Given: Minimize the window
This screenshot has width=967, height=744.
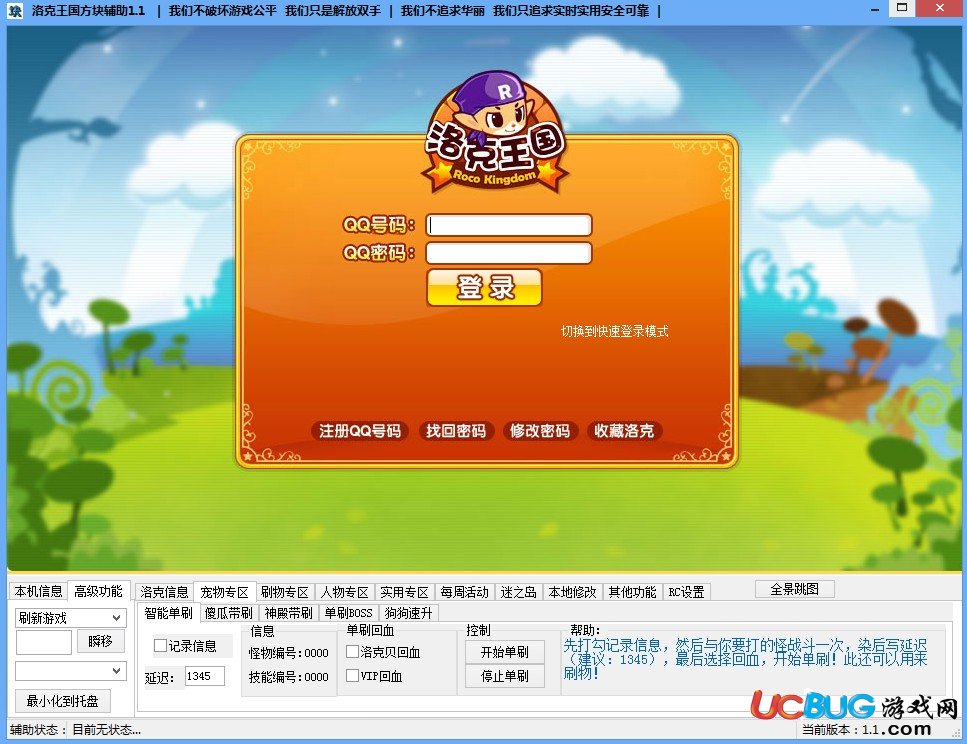Looking at the screenshot, I should 874,9.
